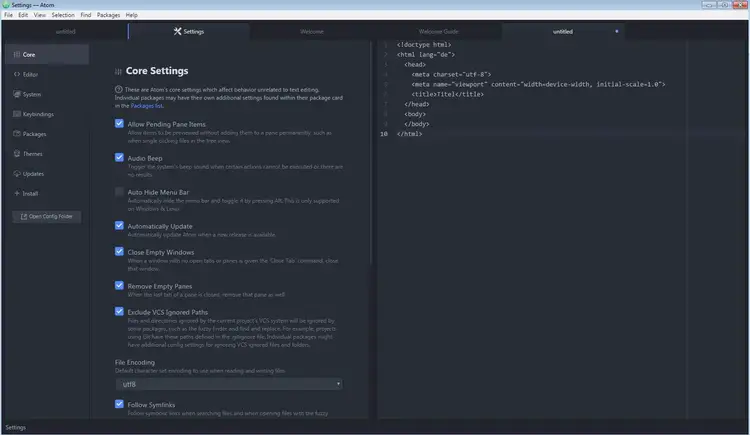
Task: Open the Editor settings section
Action: coord(47,74)
